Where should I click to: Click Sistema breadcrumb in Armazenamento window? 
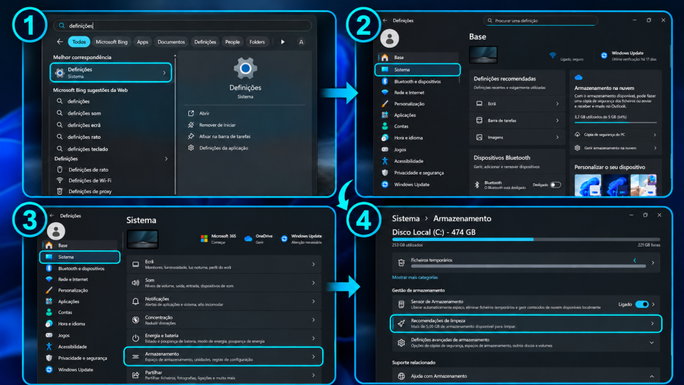point(406,218)
